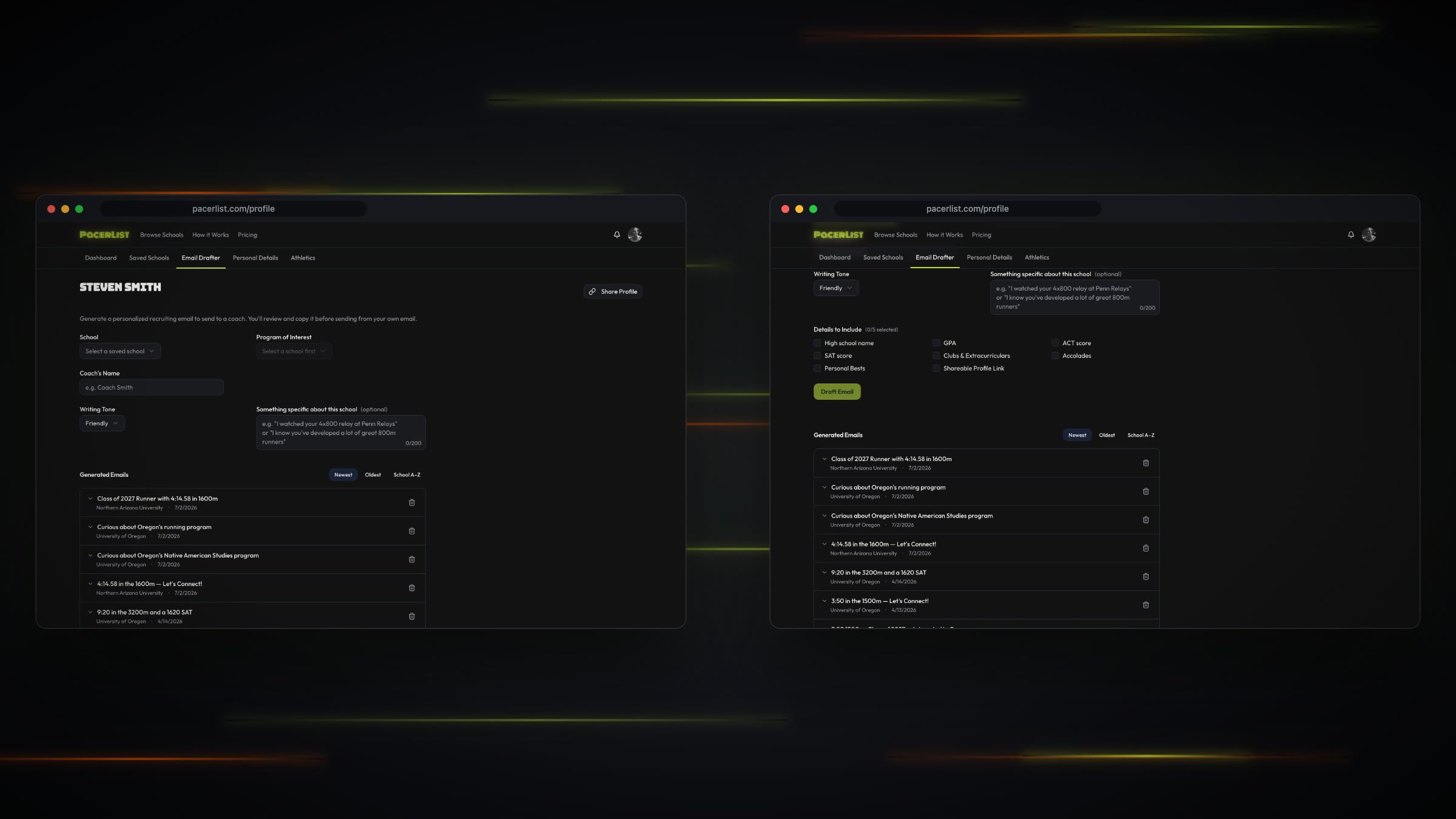Image resolution: width=1456 pixels, height=819 pixels.
Task: Delete '9:20 in the 3200m' email in left window
Action: point(412,616)
